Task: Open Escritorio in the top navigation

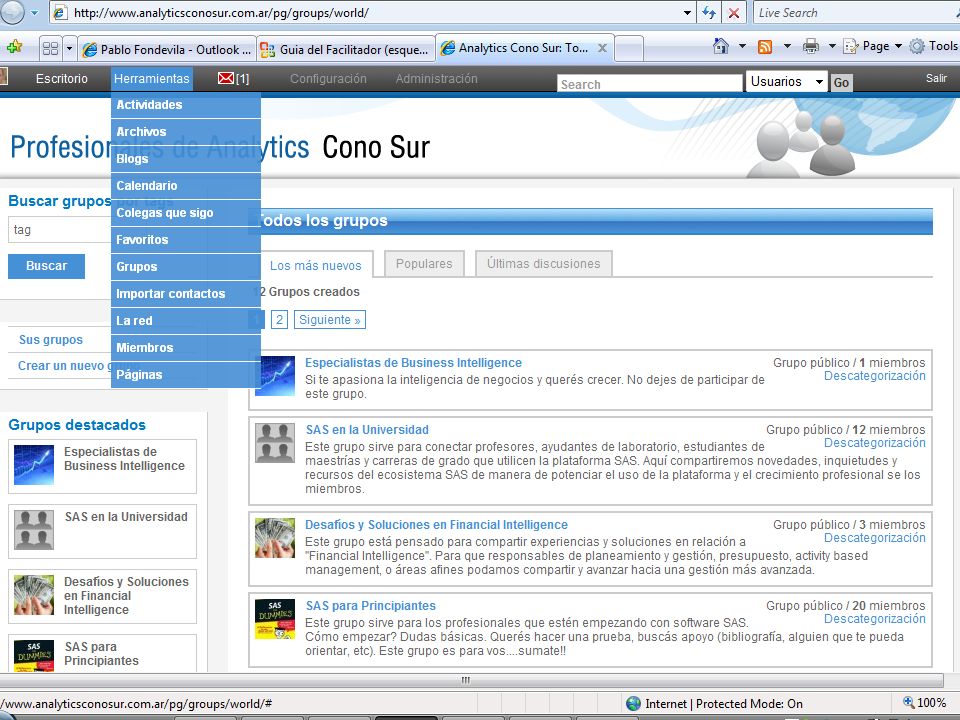Action: point(62,78)
